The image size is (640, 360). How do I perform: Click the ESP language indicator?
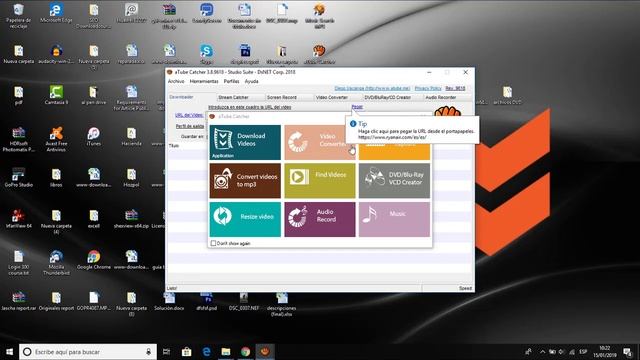[583, 352]
